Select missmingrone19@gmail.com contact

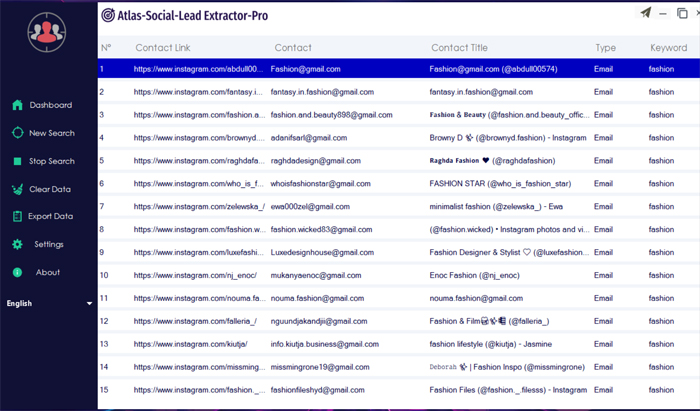coord(320,367)
